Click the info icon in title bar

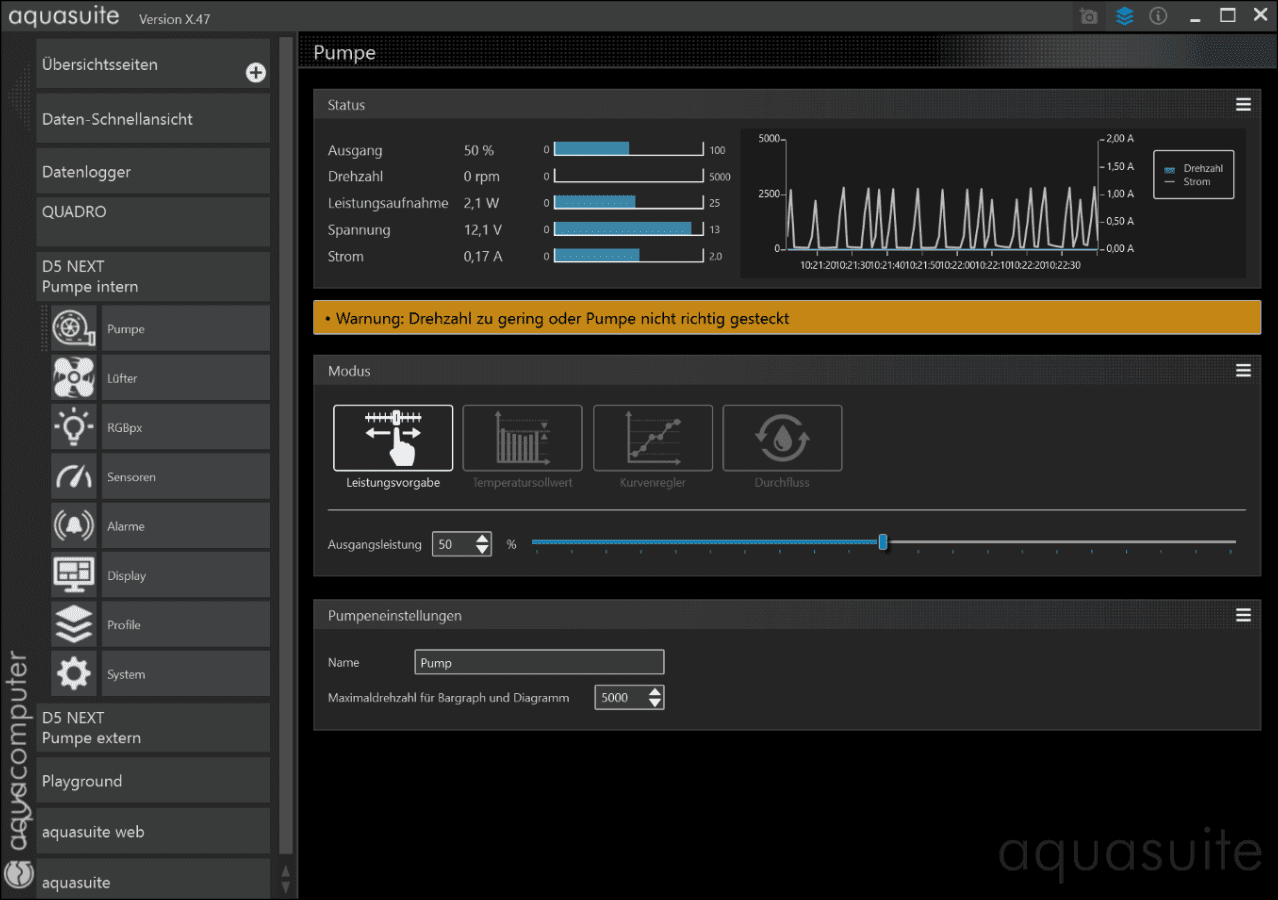click(x=1158, y=16)
